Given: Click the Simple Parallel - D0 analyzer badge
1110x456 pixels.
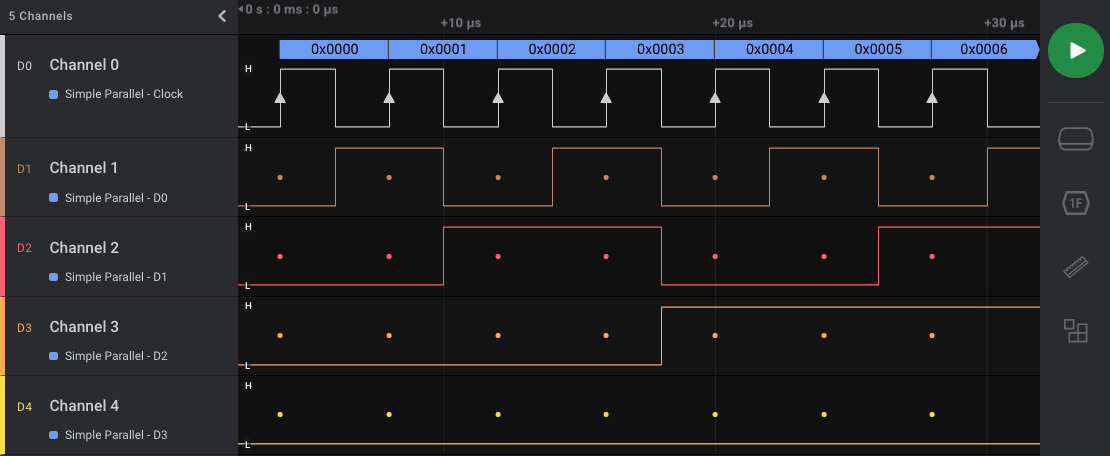Looking at the screenshot, I should tap(115, 198).
